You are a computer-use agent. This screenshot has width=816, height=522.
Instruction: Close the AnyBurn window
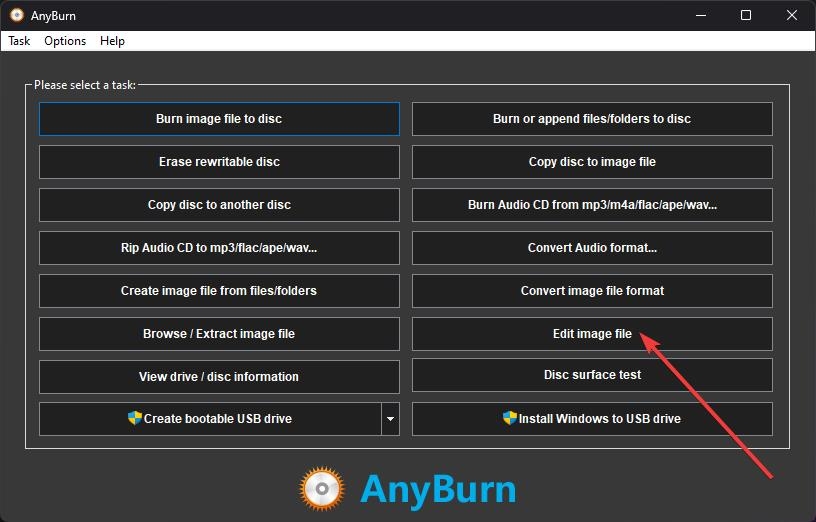pos(792,15)
